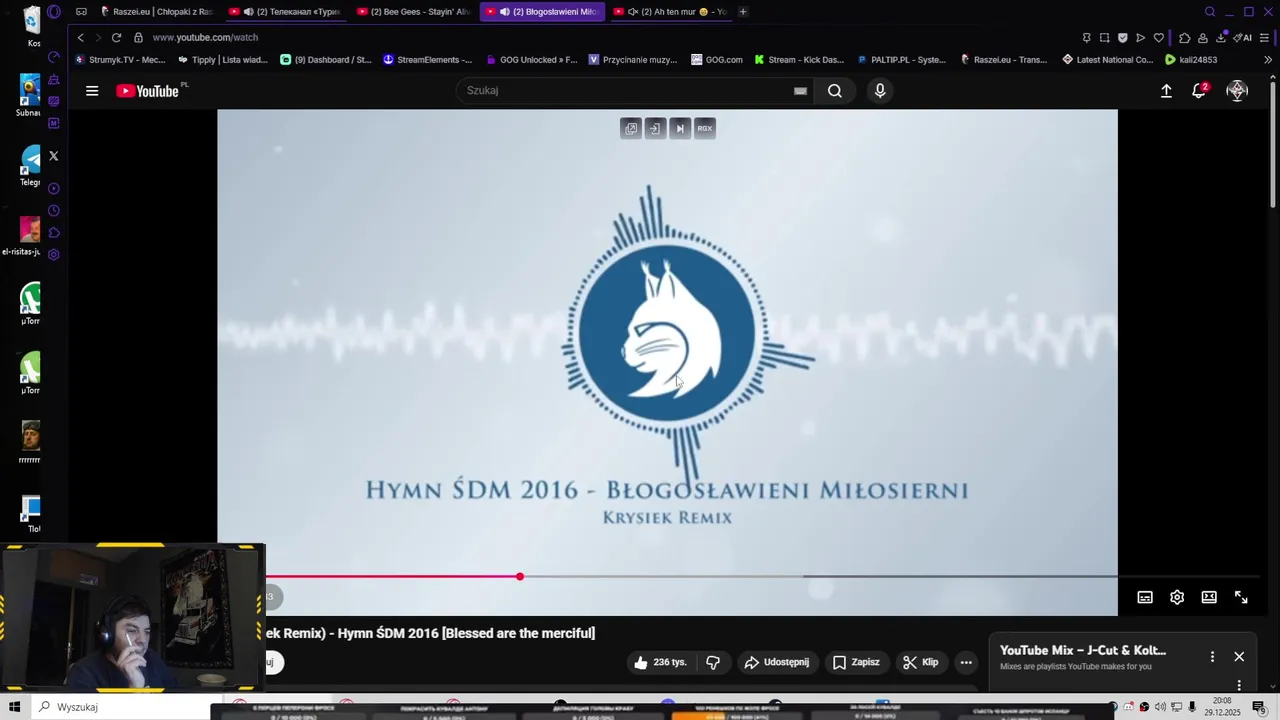Reload the YouTube page

[x=116, y=37]
